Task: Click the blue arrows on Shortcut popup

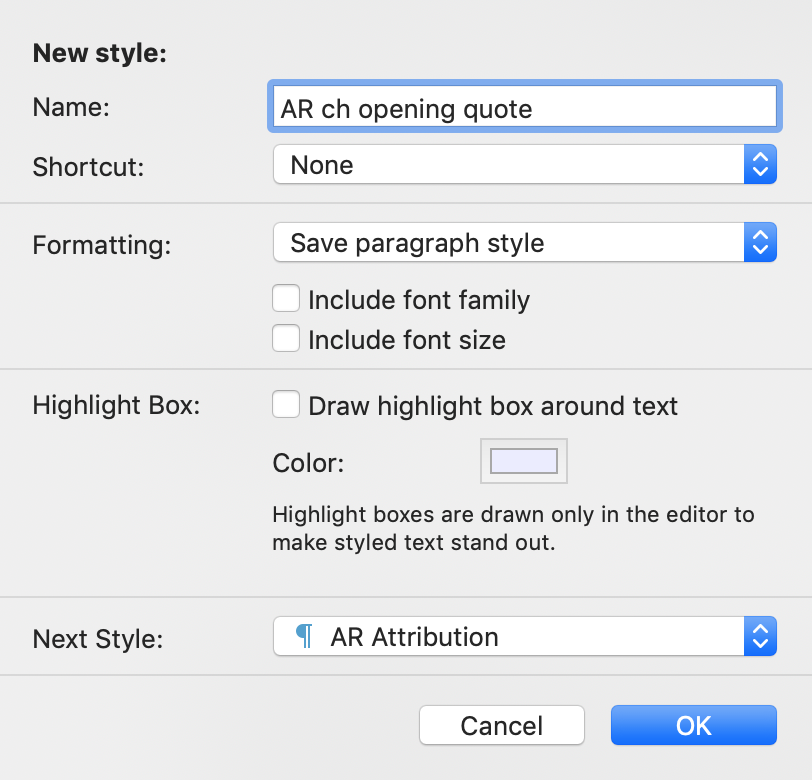Action: [760, 164]
